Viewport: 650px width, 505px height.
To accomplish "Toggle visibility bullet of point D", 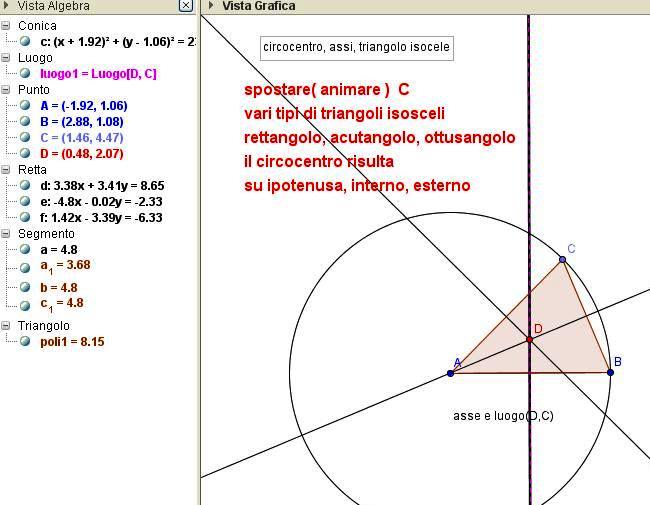I will tap(25, 153).
